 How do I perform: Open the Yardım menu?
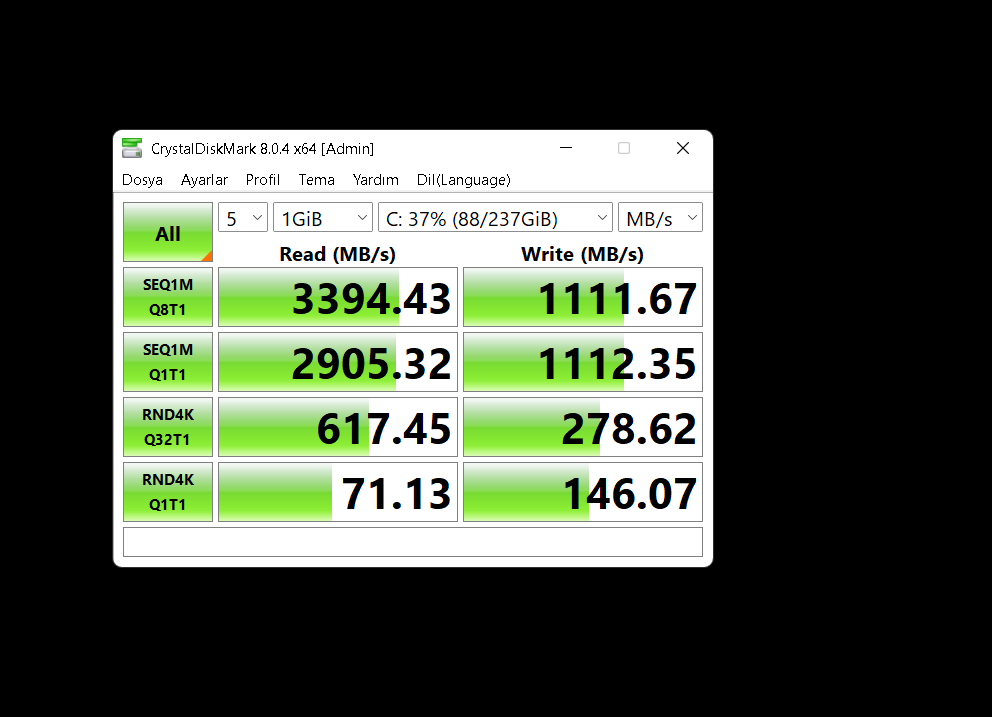tap(375, 180)
